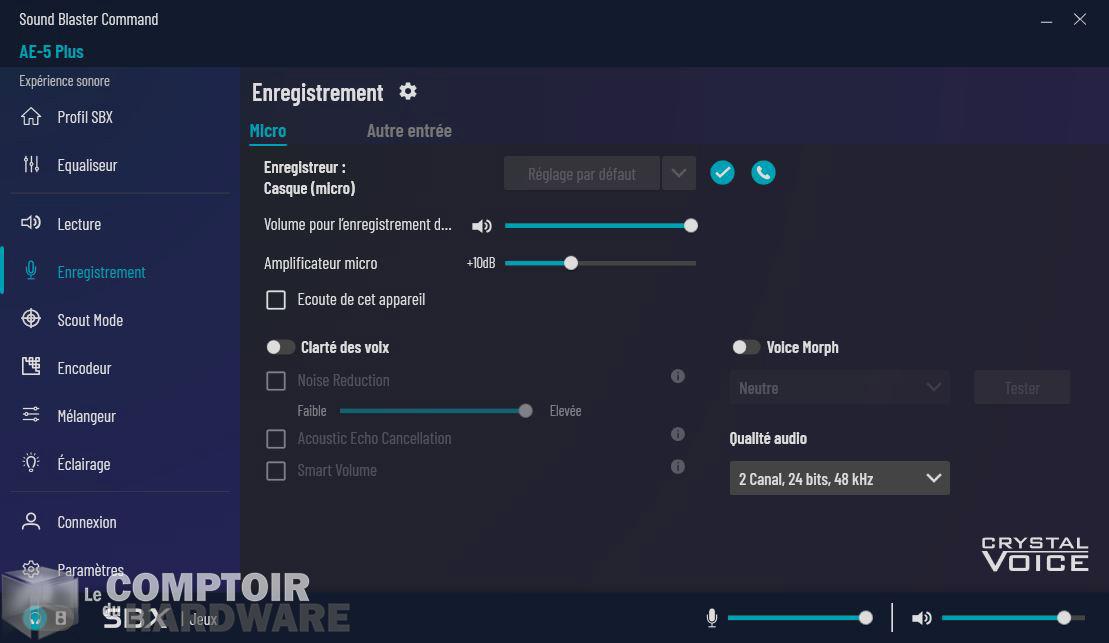This screenshot has height=643, width=1109.
Task: Adjust the bottom bar microphone volume slider
Action: pos(800,618)
